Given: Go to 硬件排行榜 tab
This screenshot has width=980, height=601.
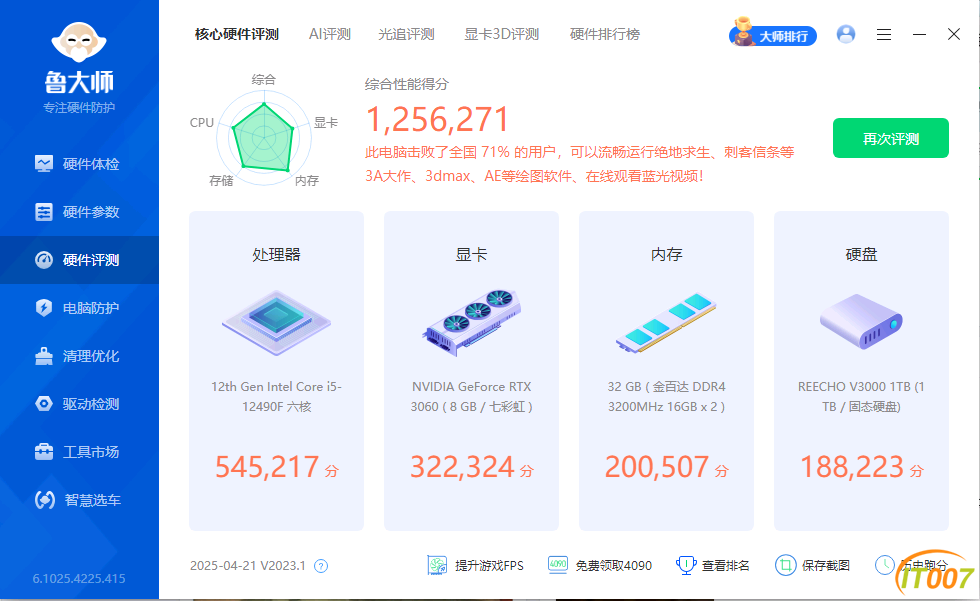Looking at the screenshot, I should point(605,34).
